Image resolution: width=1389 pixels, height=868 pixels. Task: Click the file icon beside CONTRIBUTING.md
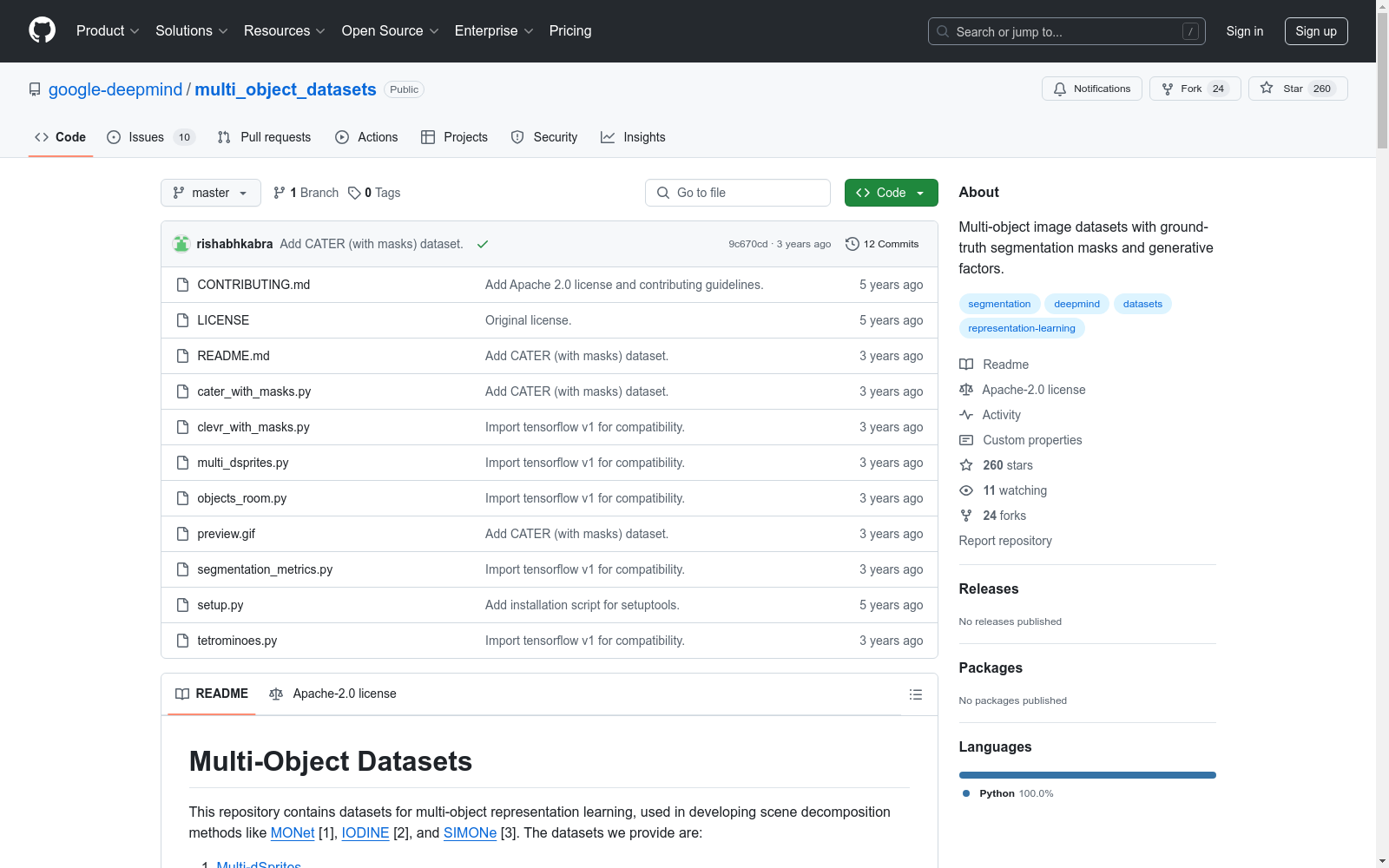[182, 285]
